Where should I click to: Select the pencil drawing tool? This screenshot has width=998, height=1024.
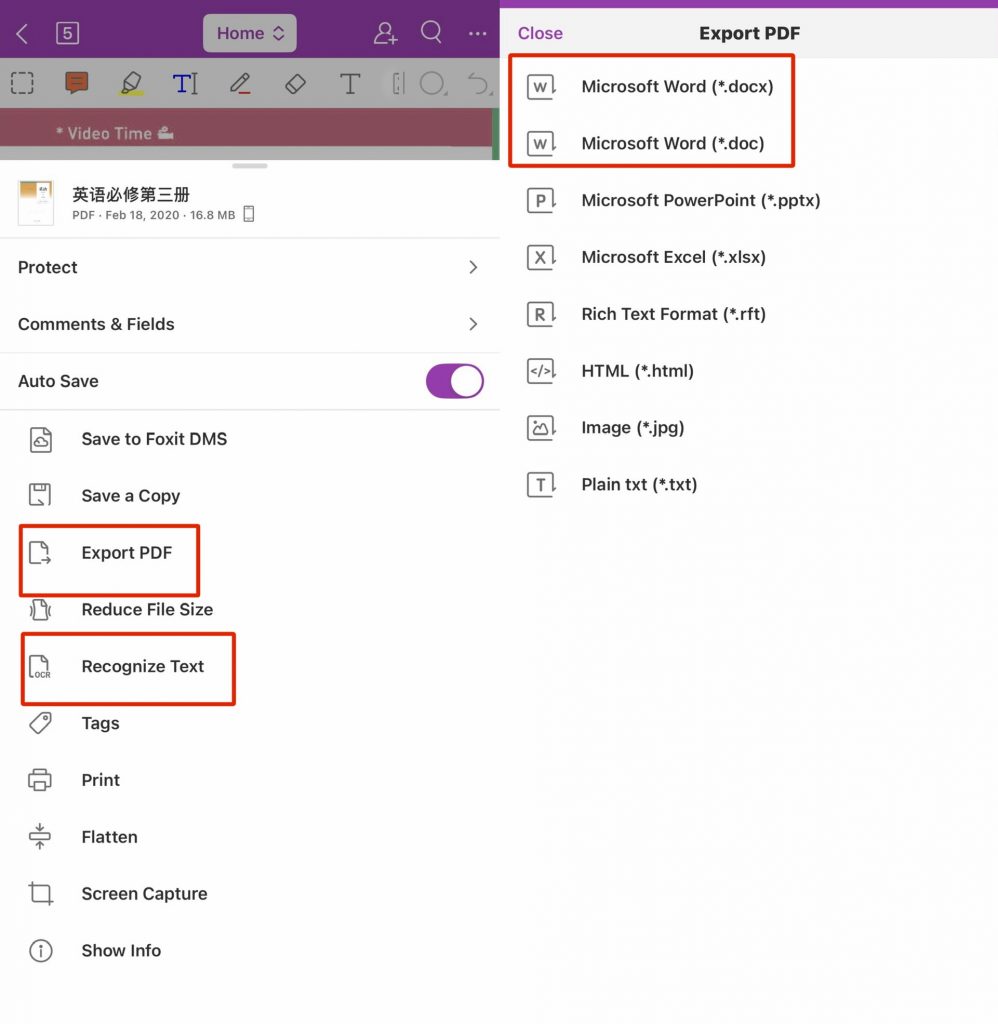(240, 84)
